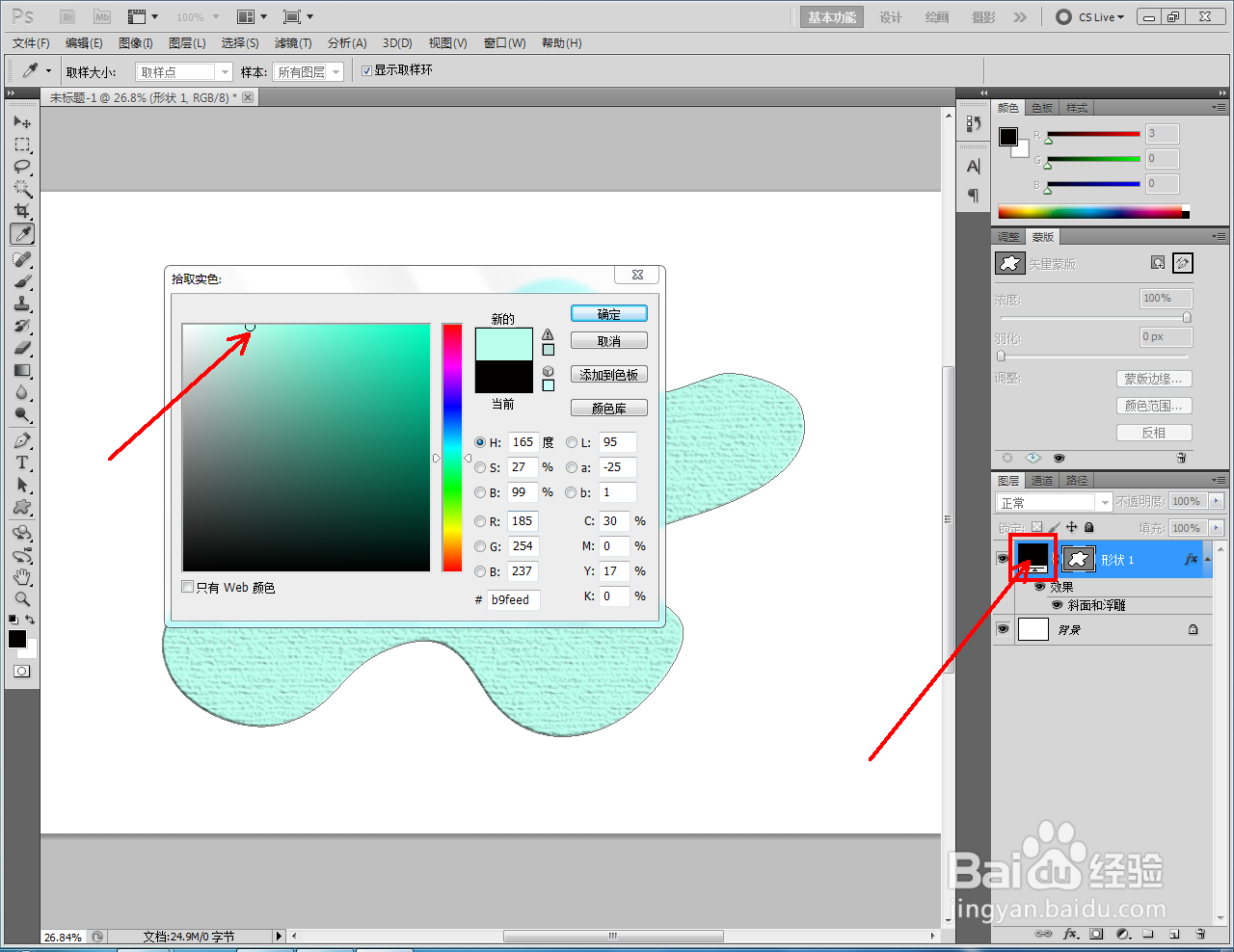Click the hex color input field
This screenshot has height=952, width=1234.
tap(513, 599)
